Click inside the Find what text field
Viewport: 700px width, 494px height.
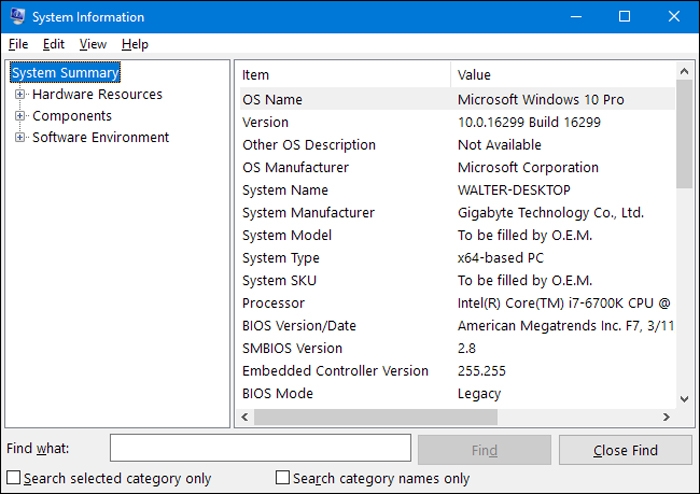[260, 448]
